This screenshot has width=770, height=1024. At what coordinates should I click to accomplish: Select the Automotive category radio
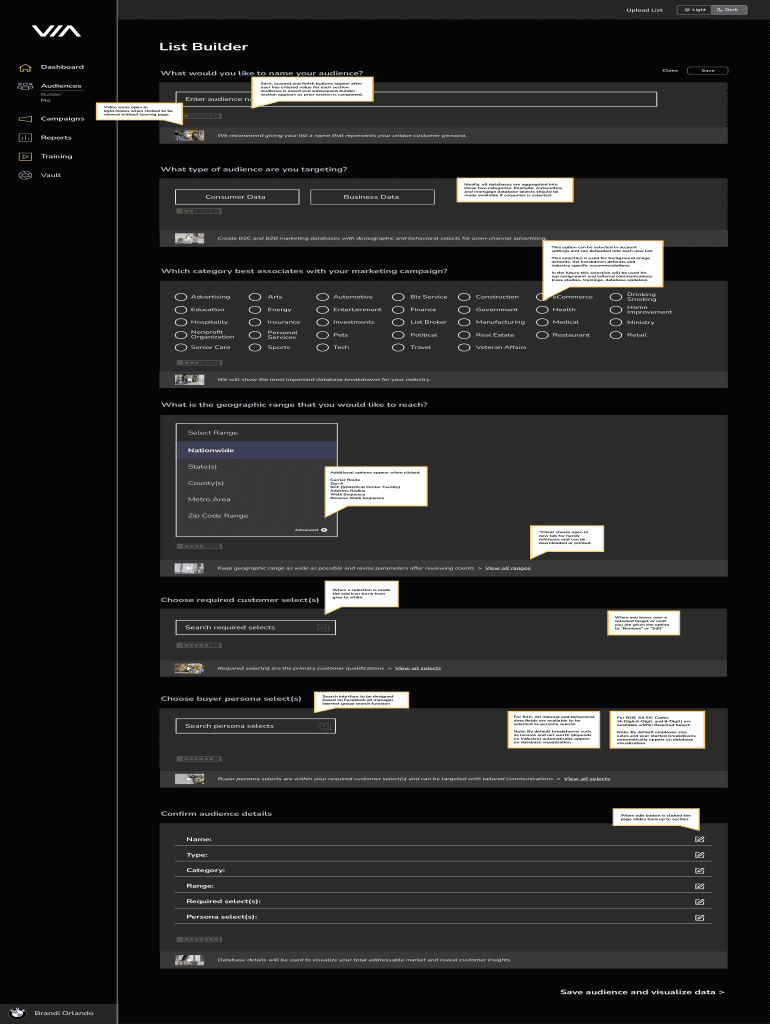(323, 297)
